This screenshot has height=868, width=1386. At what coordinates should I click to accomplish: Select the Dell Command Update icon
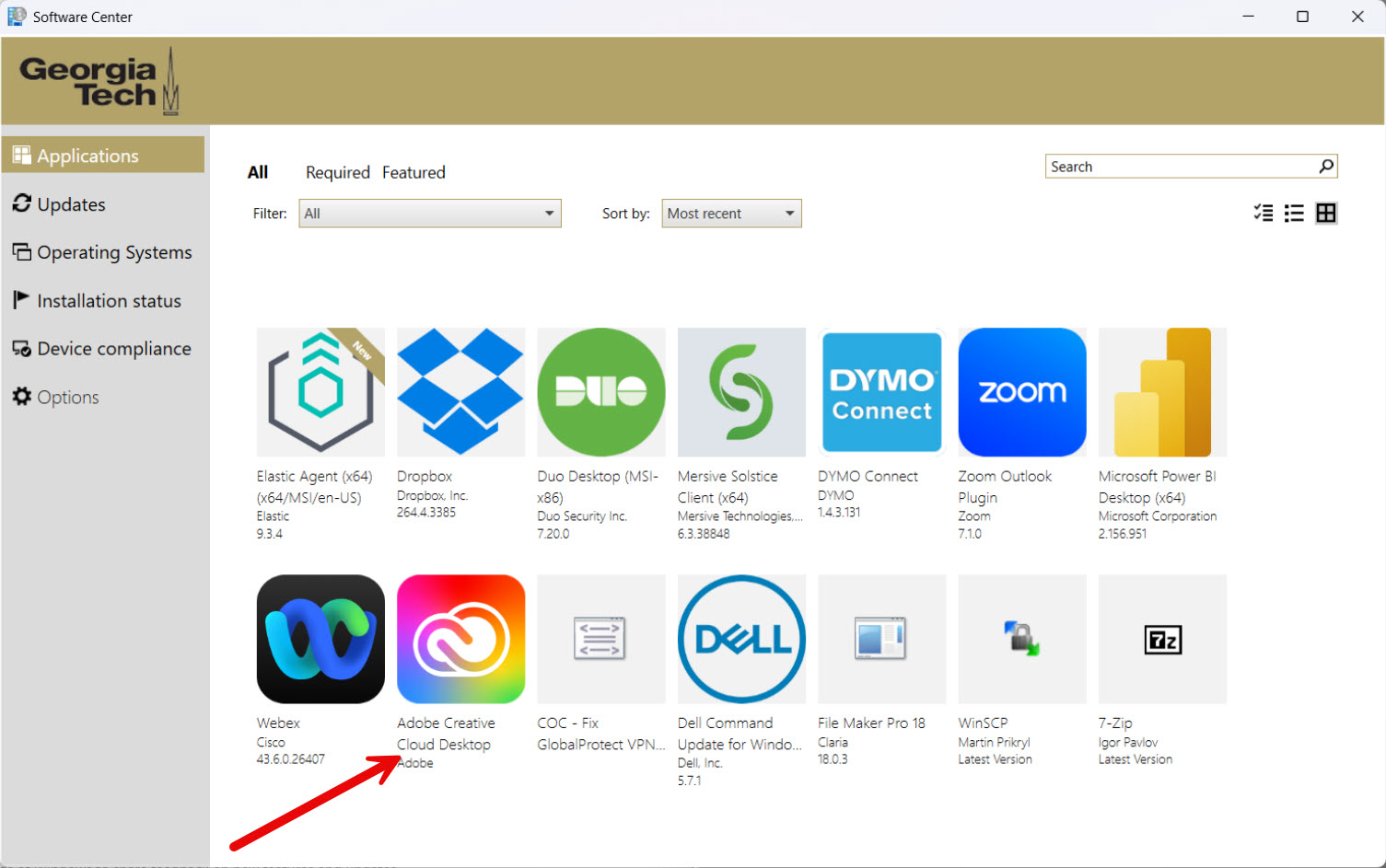pyautogui.click(x=741, y=640)
